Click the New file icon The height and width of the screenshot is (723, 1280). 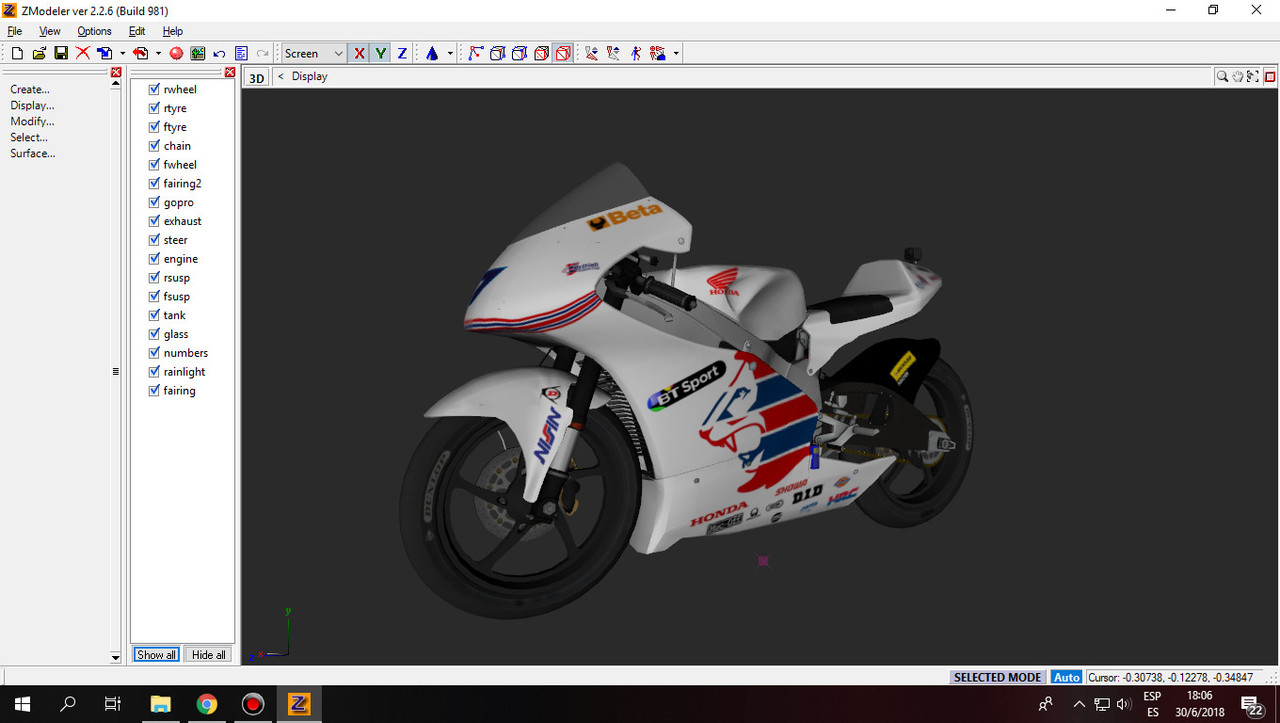point(17,53)
